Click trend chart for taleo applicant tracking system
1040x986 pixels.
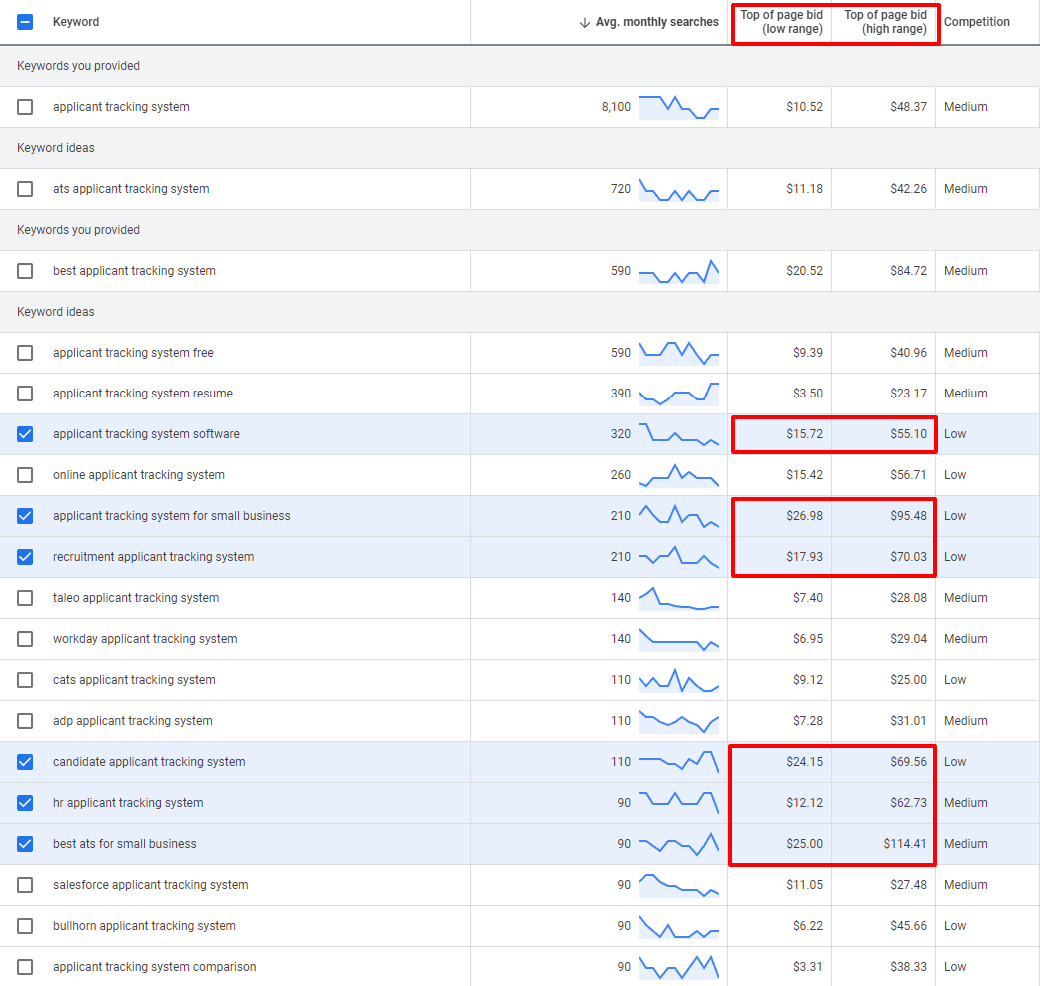pyautogui.click(x=678, y=598)
